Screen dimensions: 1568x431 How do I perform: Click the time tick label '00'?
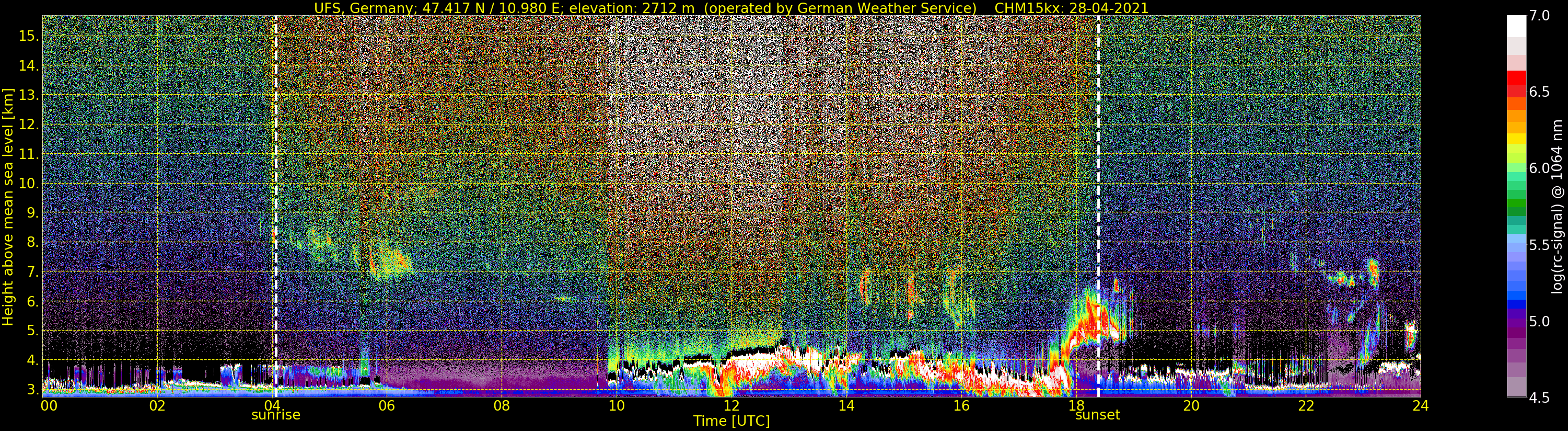click(x=49, y=405)
